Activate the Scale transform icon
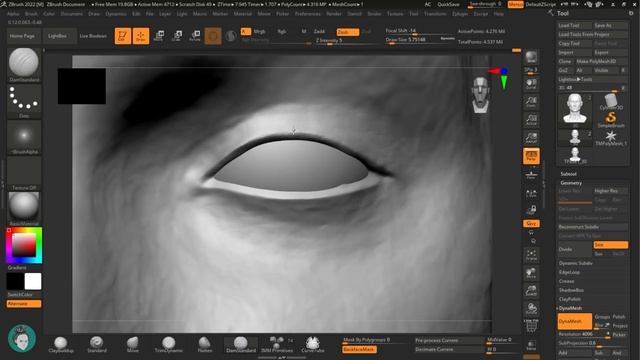This screenshot has height=360, width=640. pyautogui.click(x=177, y=36)
